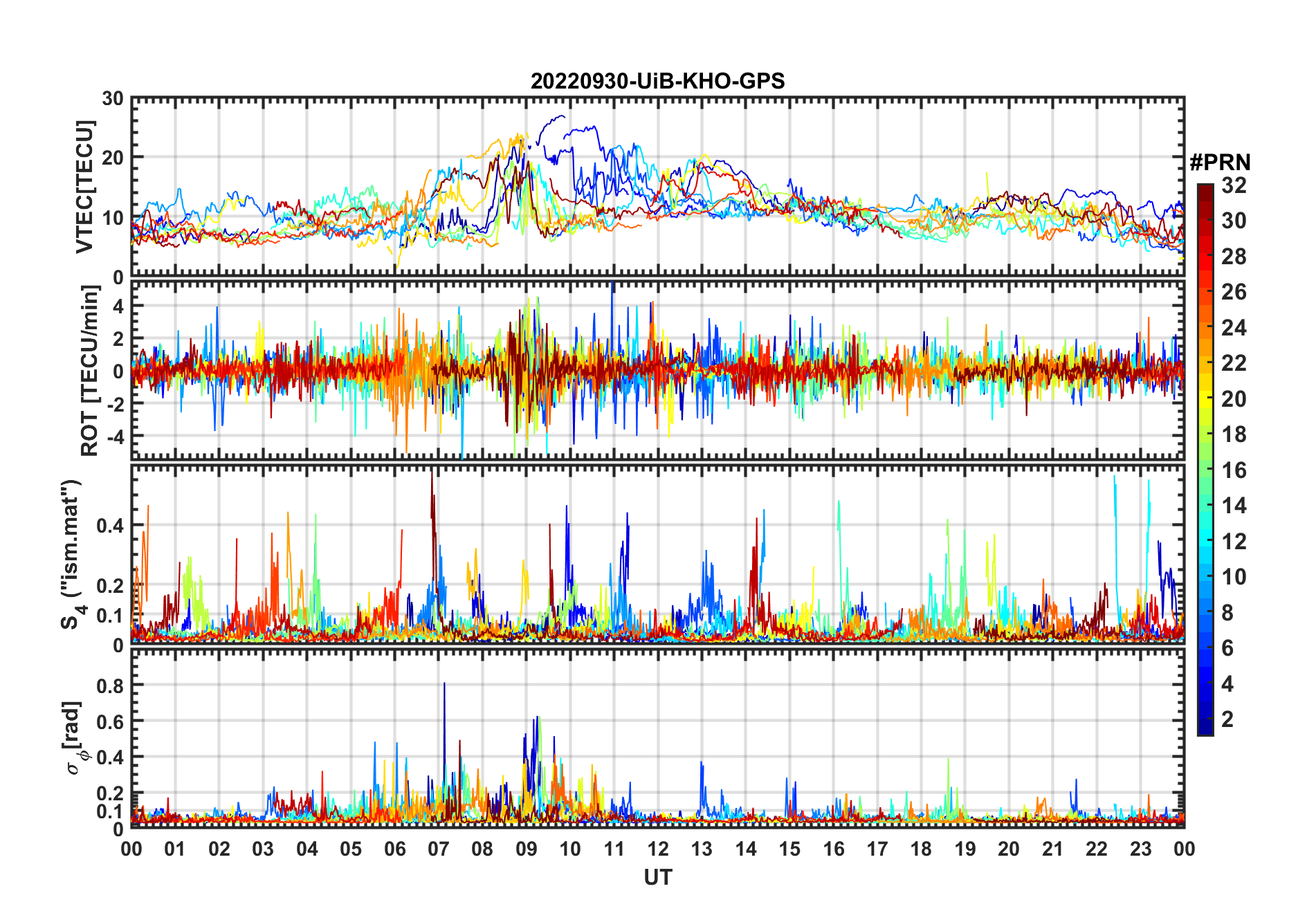
Task: Click the 16 tick on the PRN colorbar
Action: [1234, 470]
